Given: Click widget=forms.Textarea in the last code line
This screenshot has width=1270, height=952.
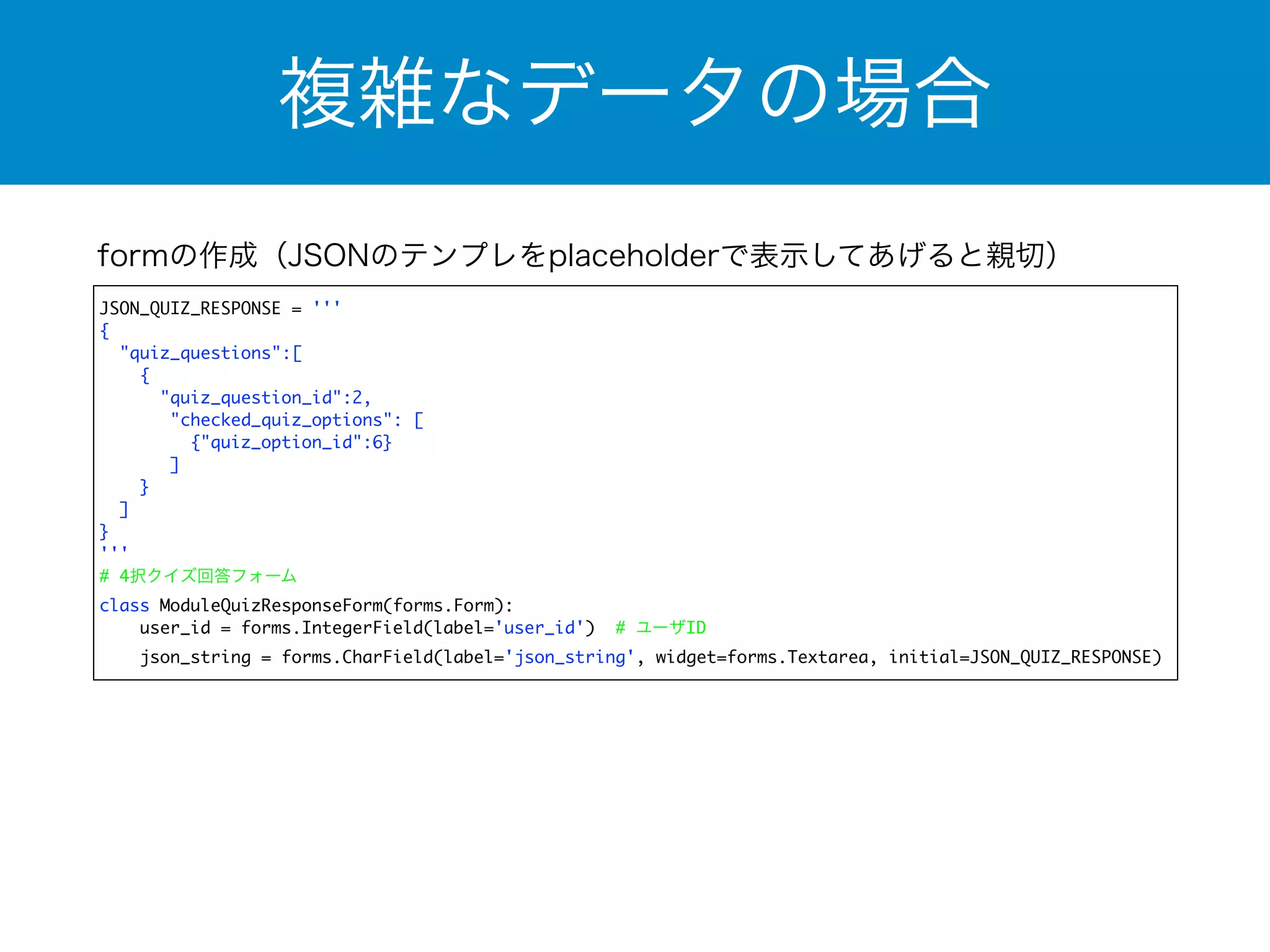Looking at the screenshot, I should click(x=762, y=657).
